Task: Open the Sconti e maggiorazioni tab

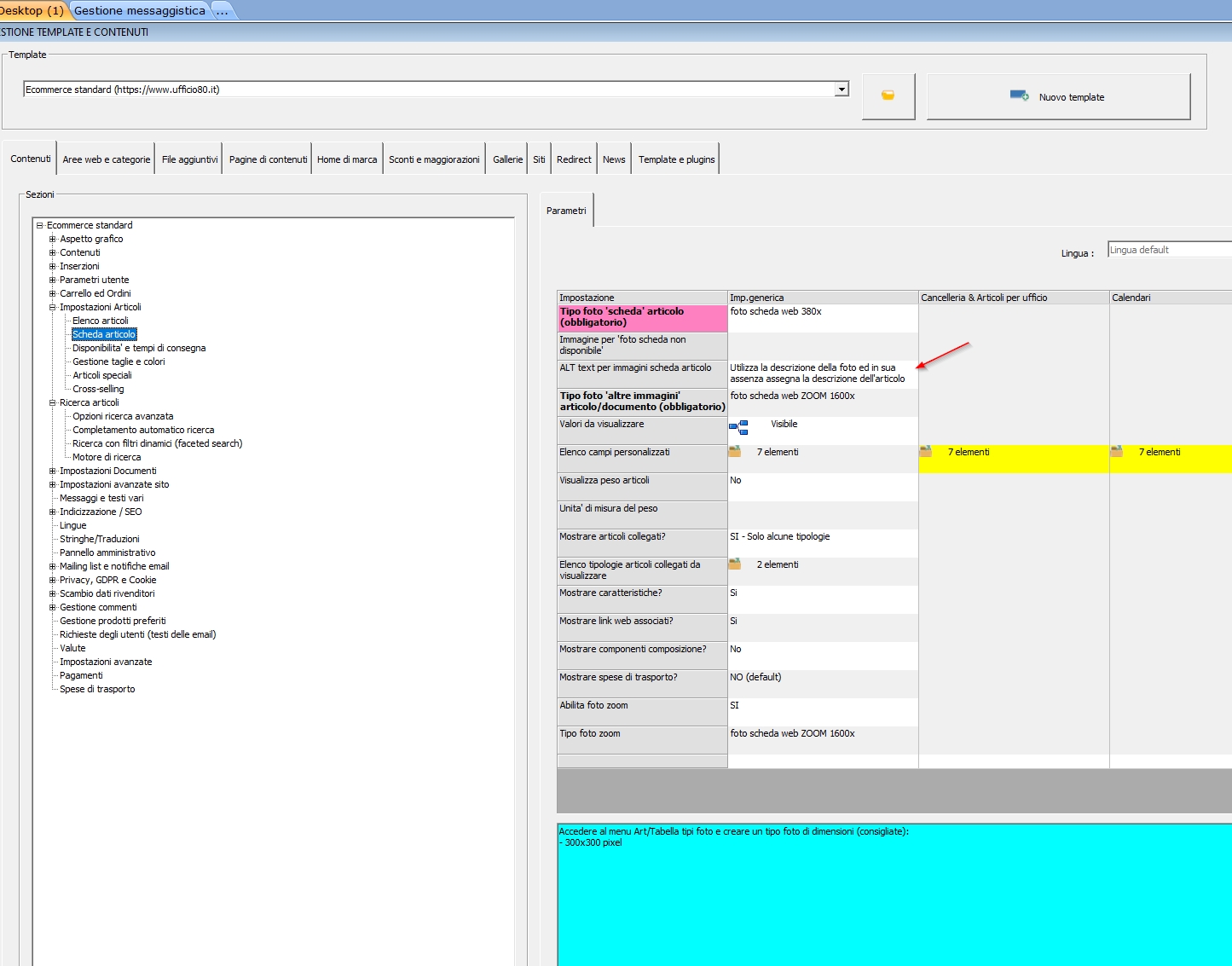Action: click(x=434, y=159)
